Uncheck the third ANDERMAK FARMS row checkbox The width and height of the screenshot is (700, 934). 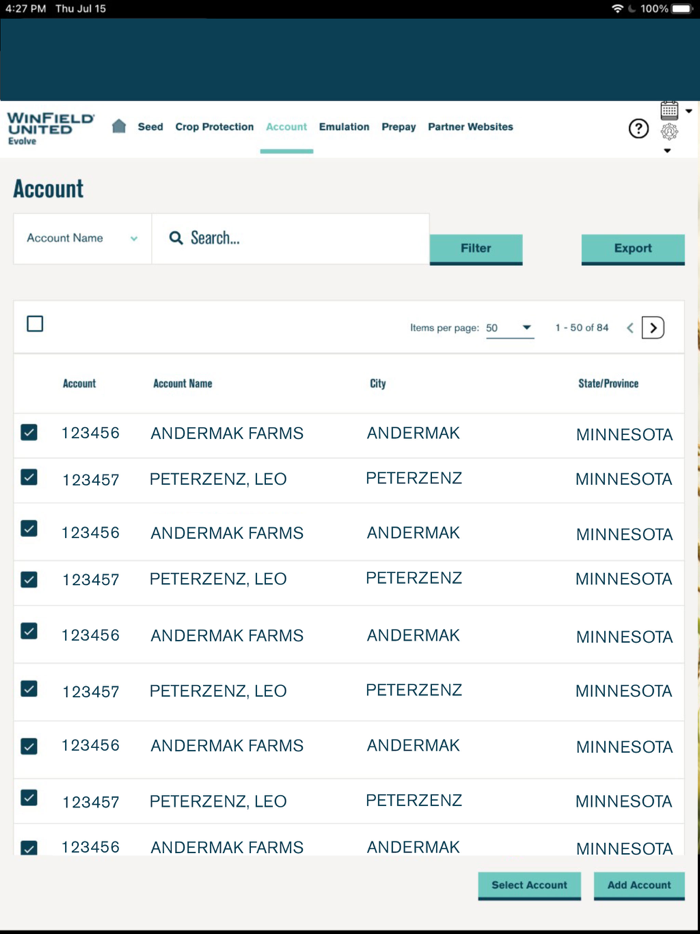point(29,631)
